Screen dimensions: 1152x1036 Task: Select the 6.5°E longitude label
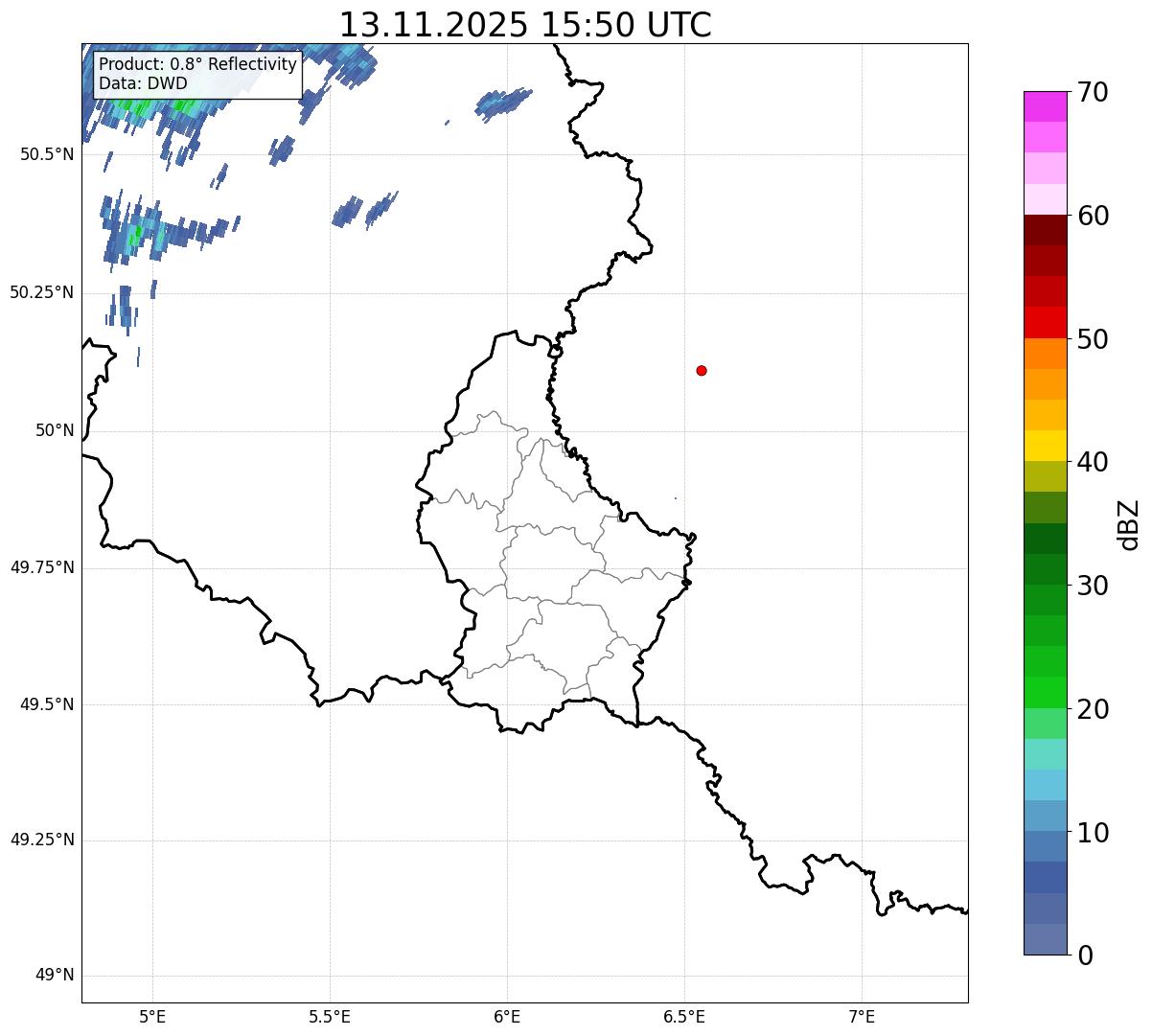(x=684, y=1016)
